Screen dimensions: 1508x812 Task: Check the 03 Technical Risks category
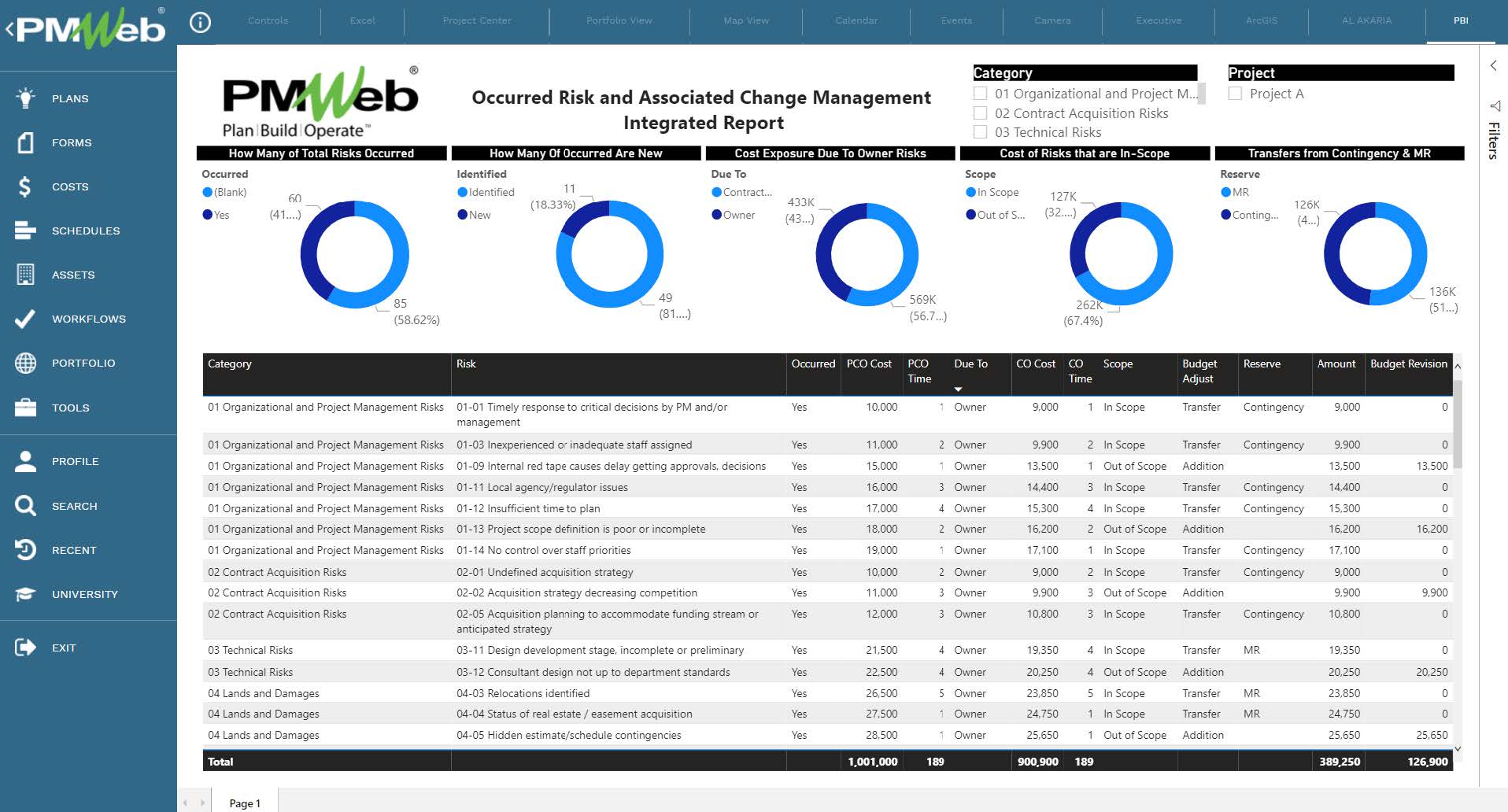click(981, 132)
